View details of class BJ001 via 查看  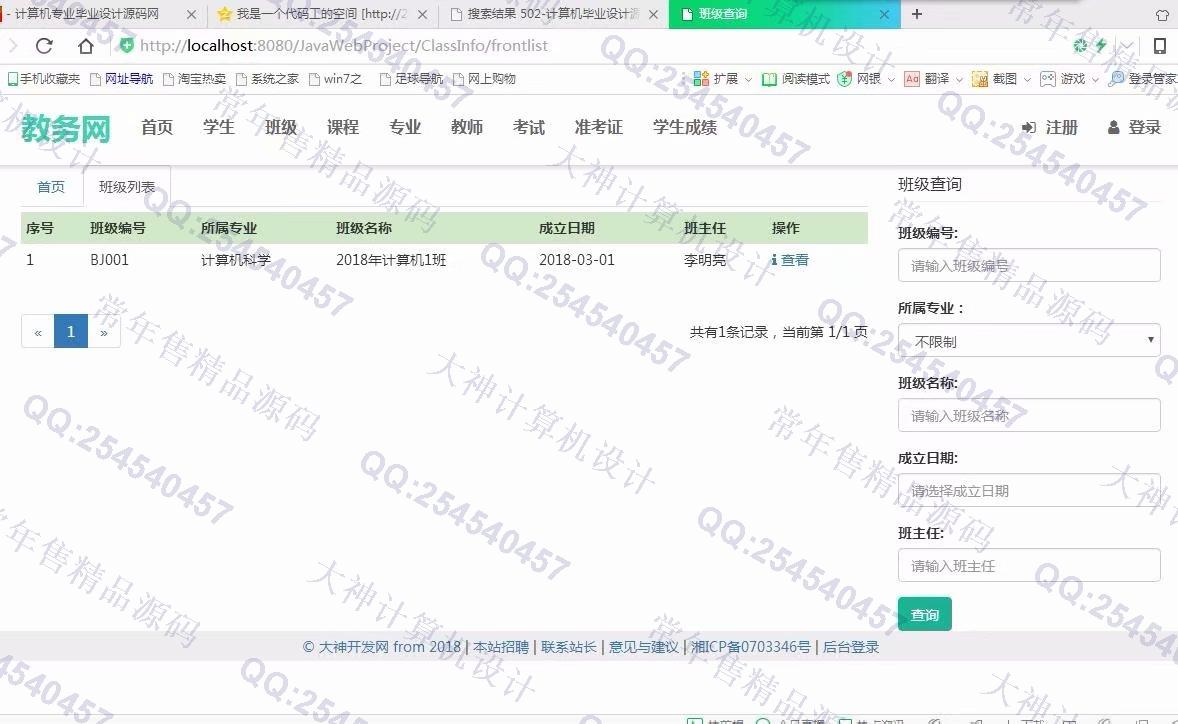790,260
